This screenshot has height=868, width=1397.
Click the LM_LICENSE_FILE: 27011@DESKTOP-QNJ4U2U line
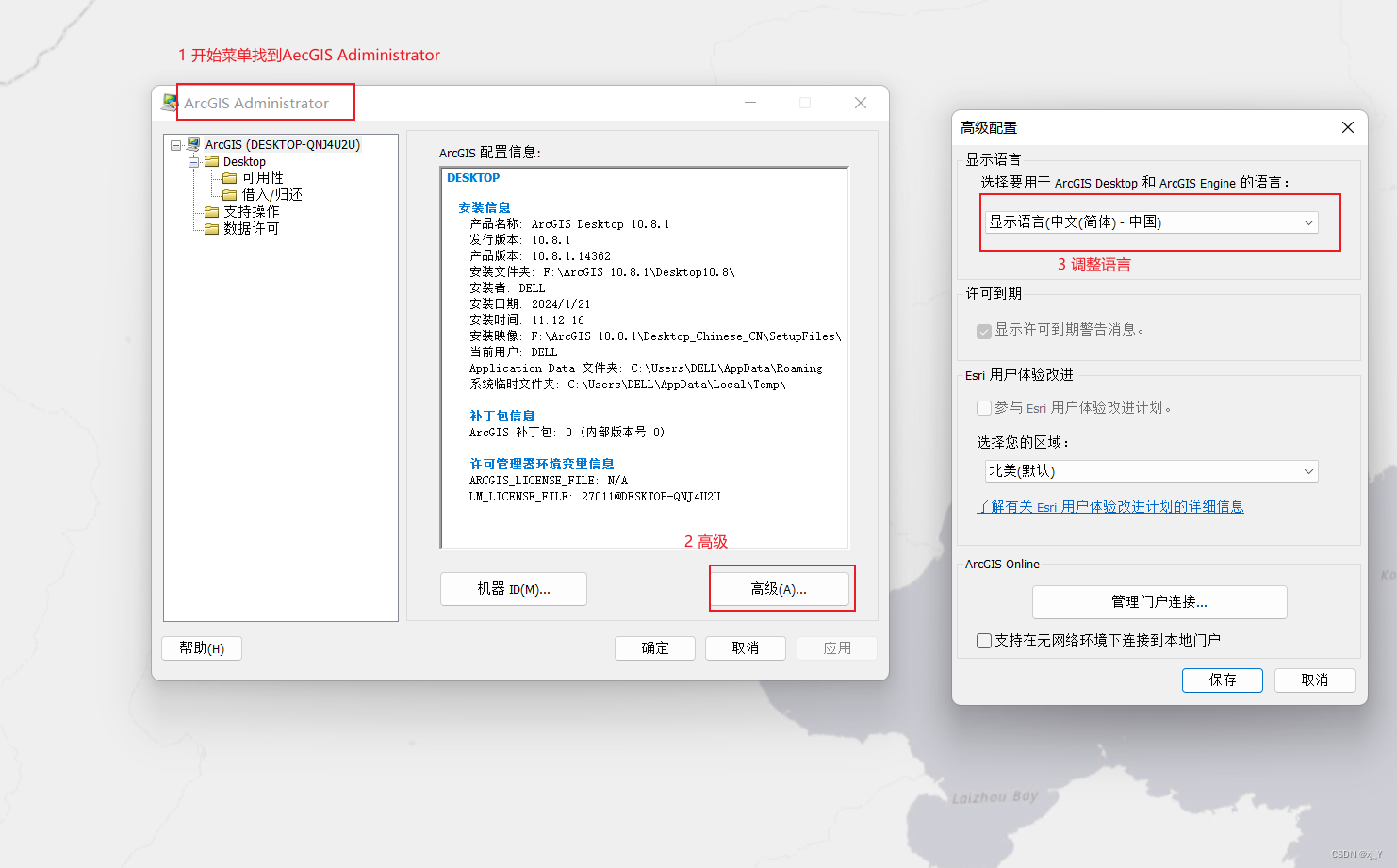pos(595,497)
